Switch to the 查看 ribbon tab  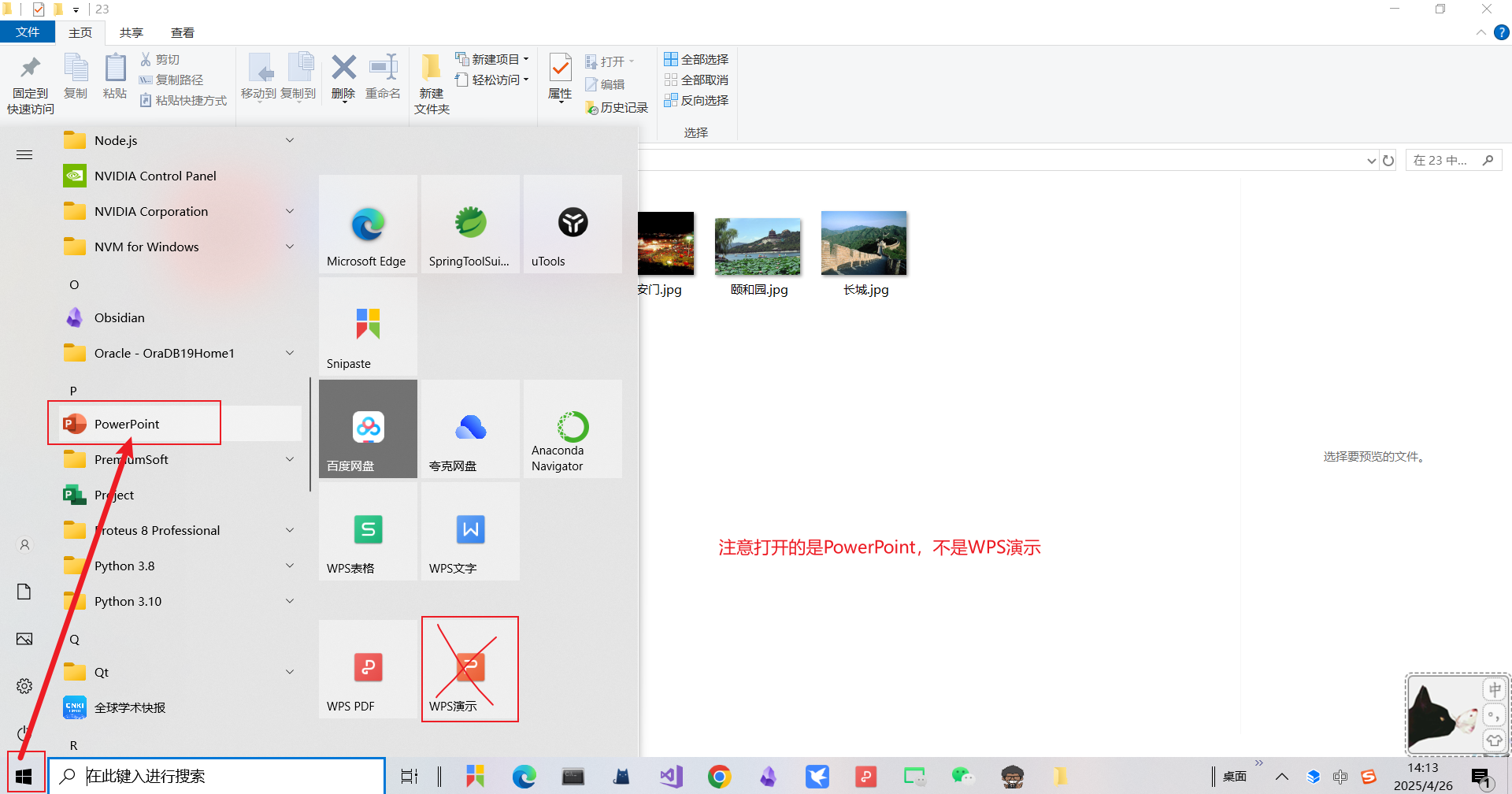(x=183, y=32)
